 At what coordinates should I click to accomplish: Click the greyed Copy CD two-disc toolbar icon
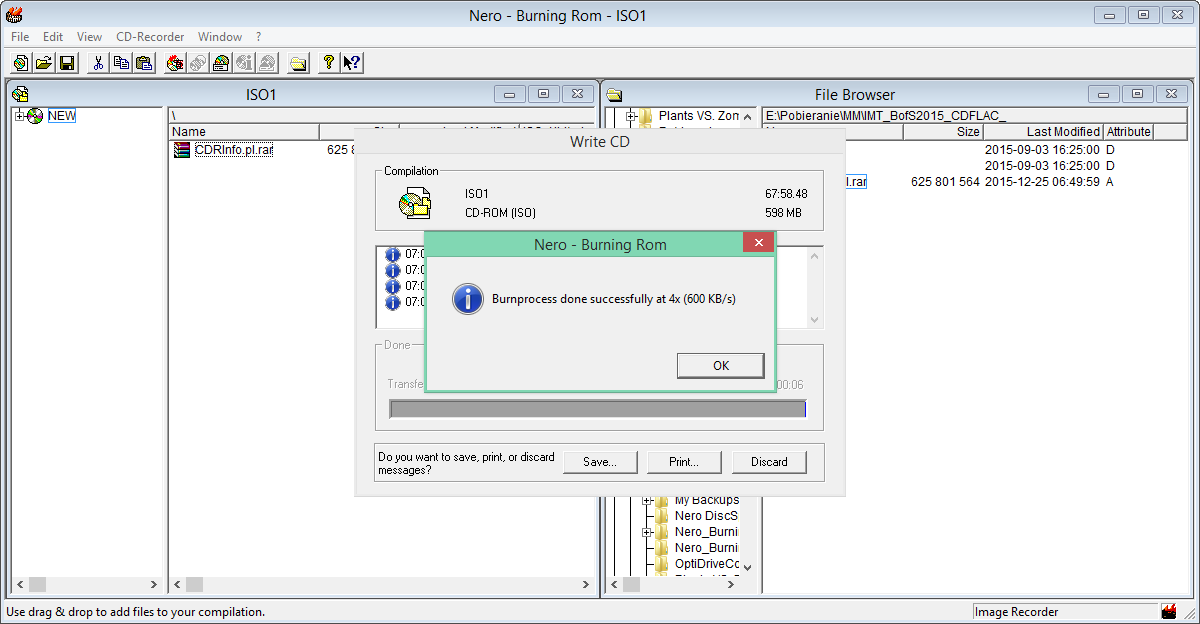tap(198, 63)
